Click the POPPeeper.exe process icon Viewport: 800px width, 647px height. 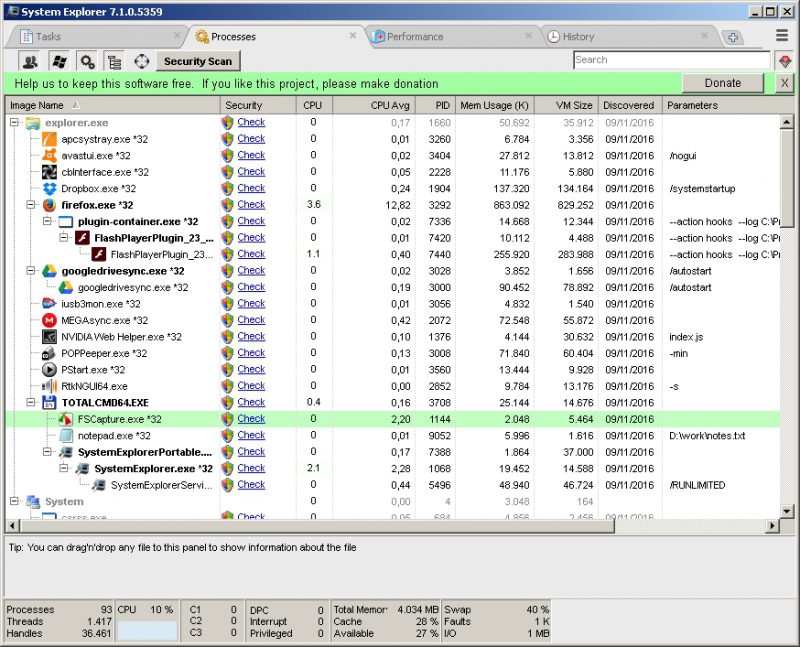49,353
